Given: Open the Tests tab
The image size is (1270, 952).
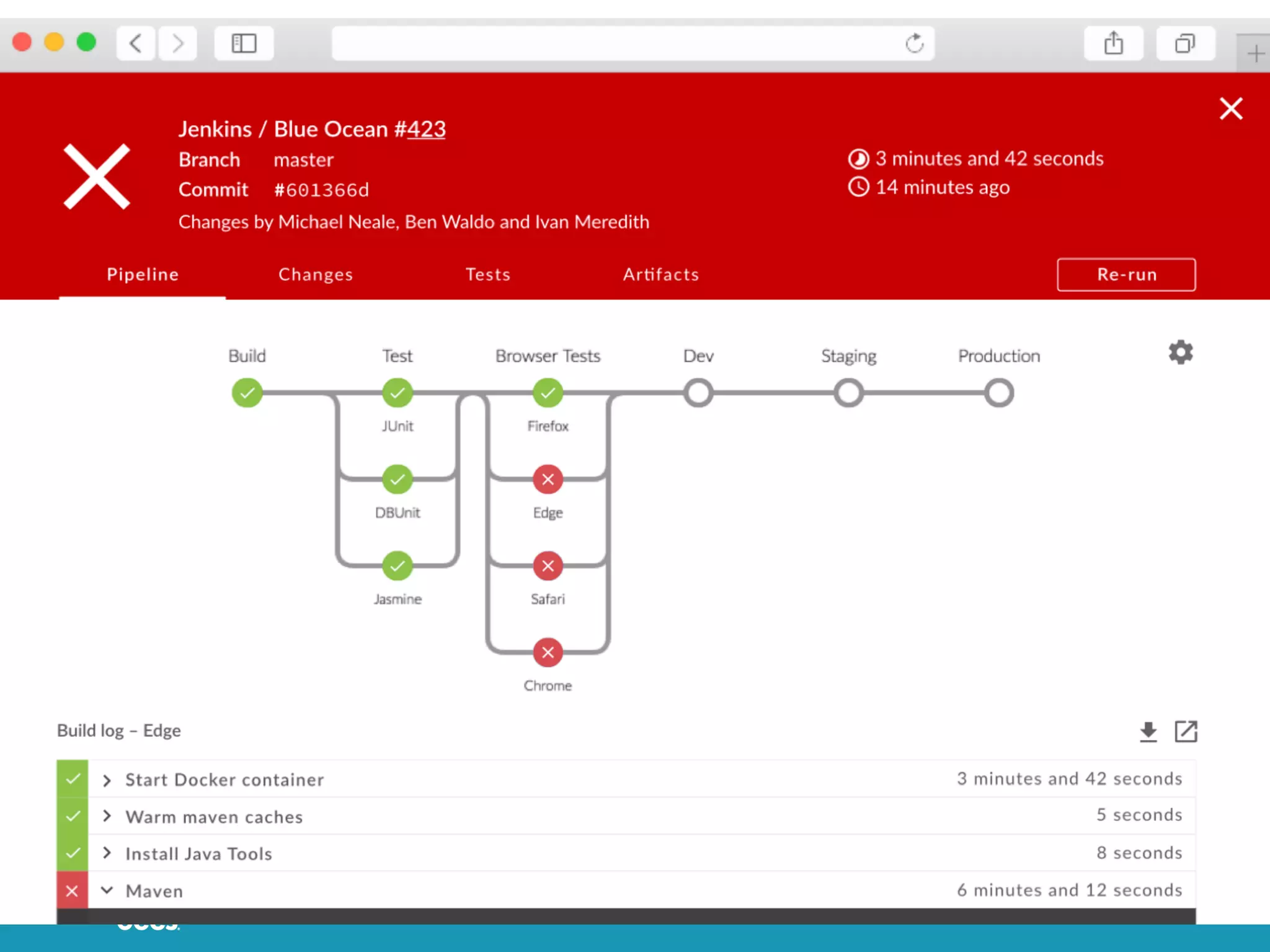Looking at the screenshot, I should coord(488,275).
